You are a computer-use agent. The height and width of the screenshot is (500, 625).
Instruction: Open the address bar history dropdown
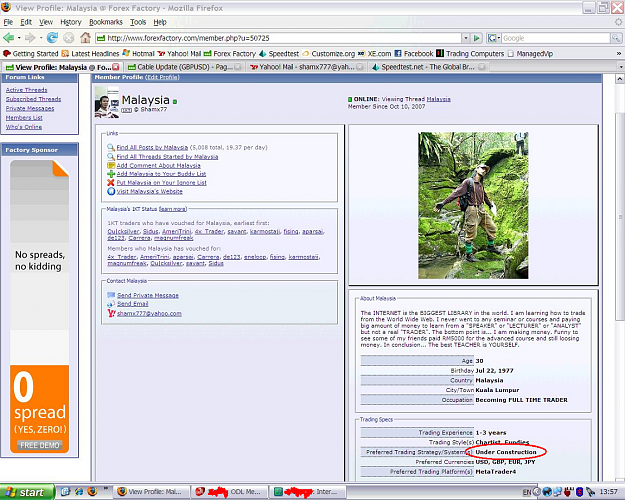pos(466,38)
